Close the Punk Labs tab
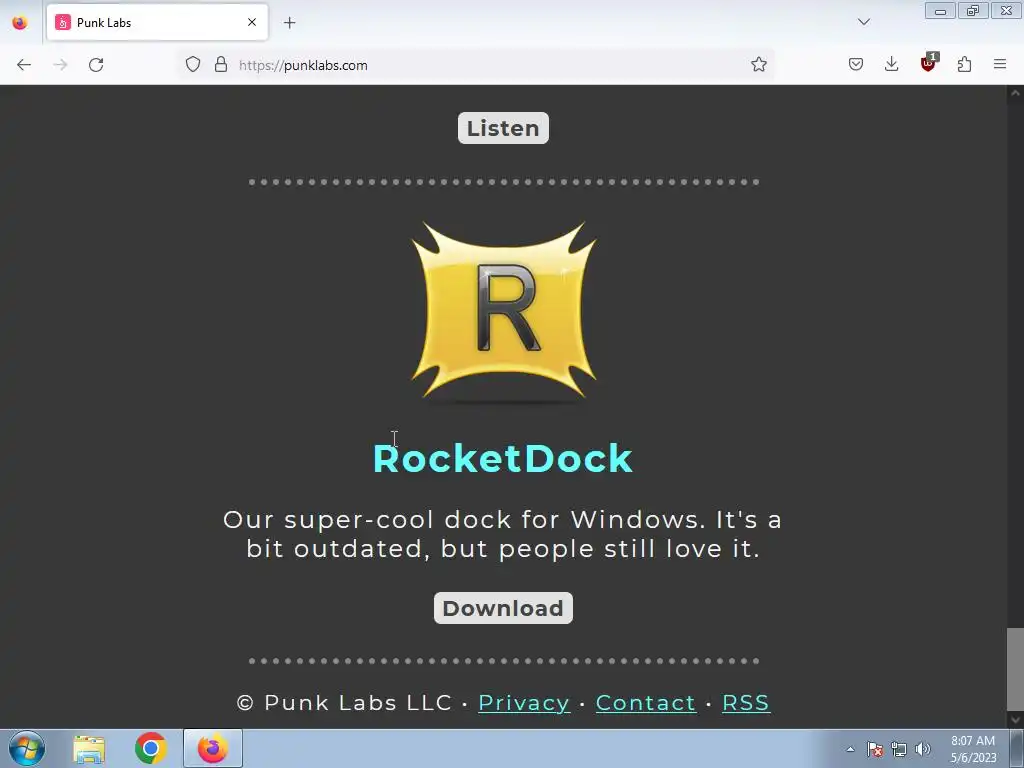 click(252, 22)
